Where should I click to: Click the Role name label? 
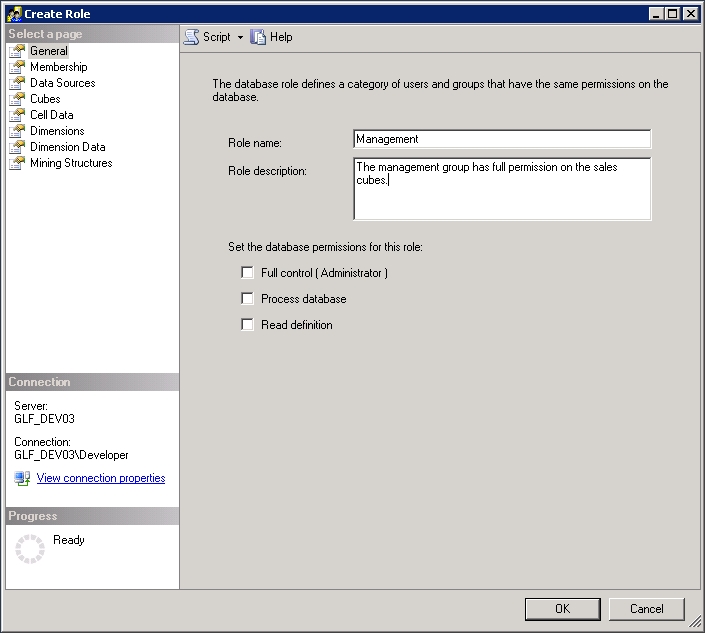coord(254,143)
